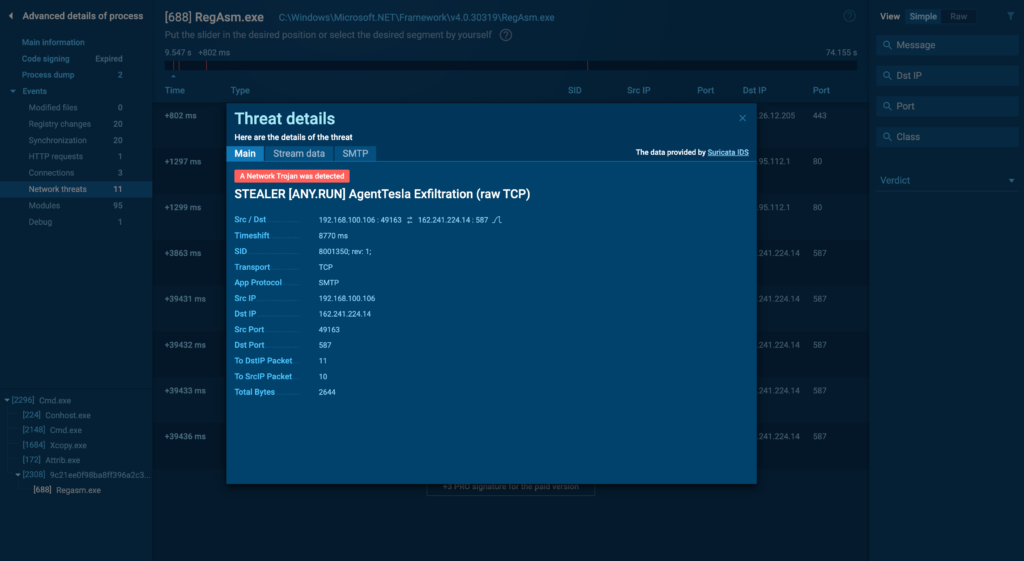
Task: Click the timeline slider bar
Action: point(511,66)
